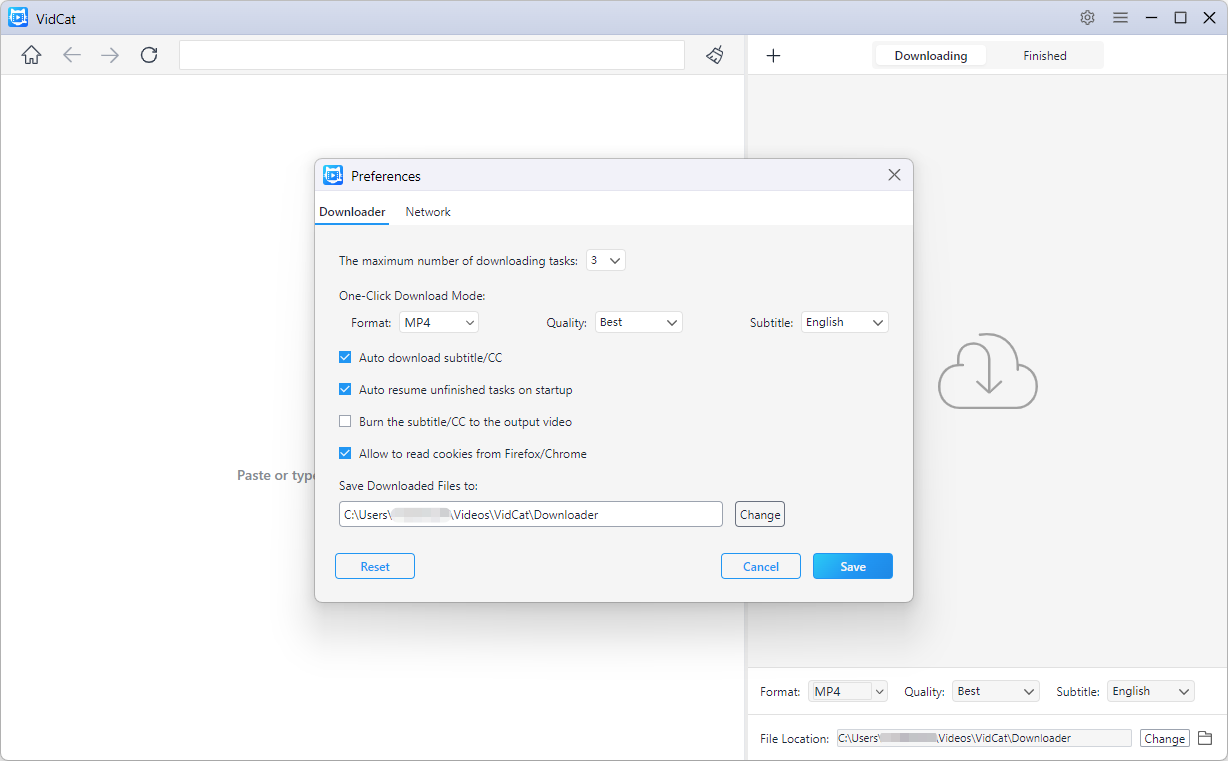Click the Save Downloaded Files path field
Screen dimensions: 1228x761
pos(531,514)
